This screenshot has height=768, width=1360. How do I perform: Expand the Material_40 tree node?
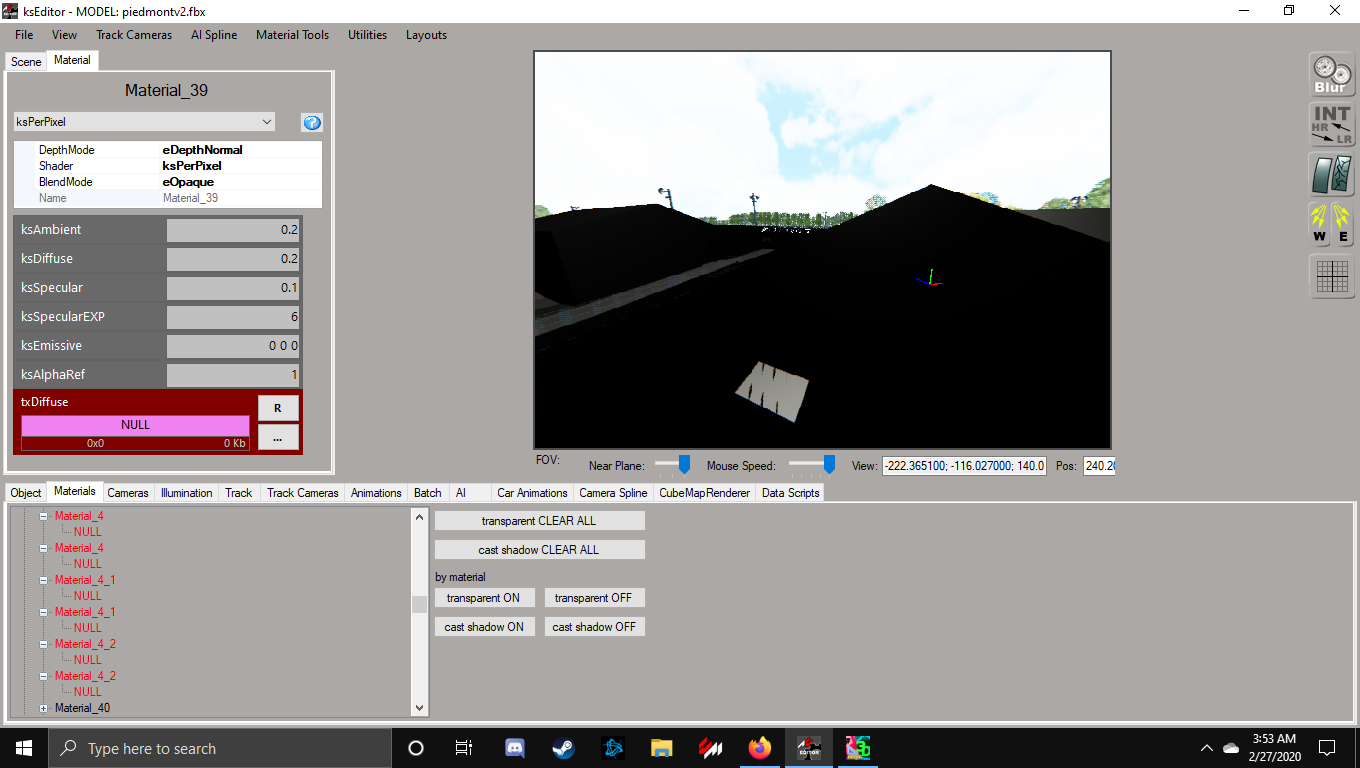44,708
